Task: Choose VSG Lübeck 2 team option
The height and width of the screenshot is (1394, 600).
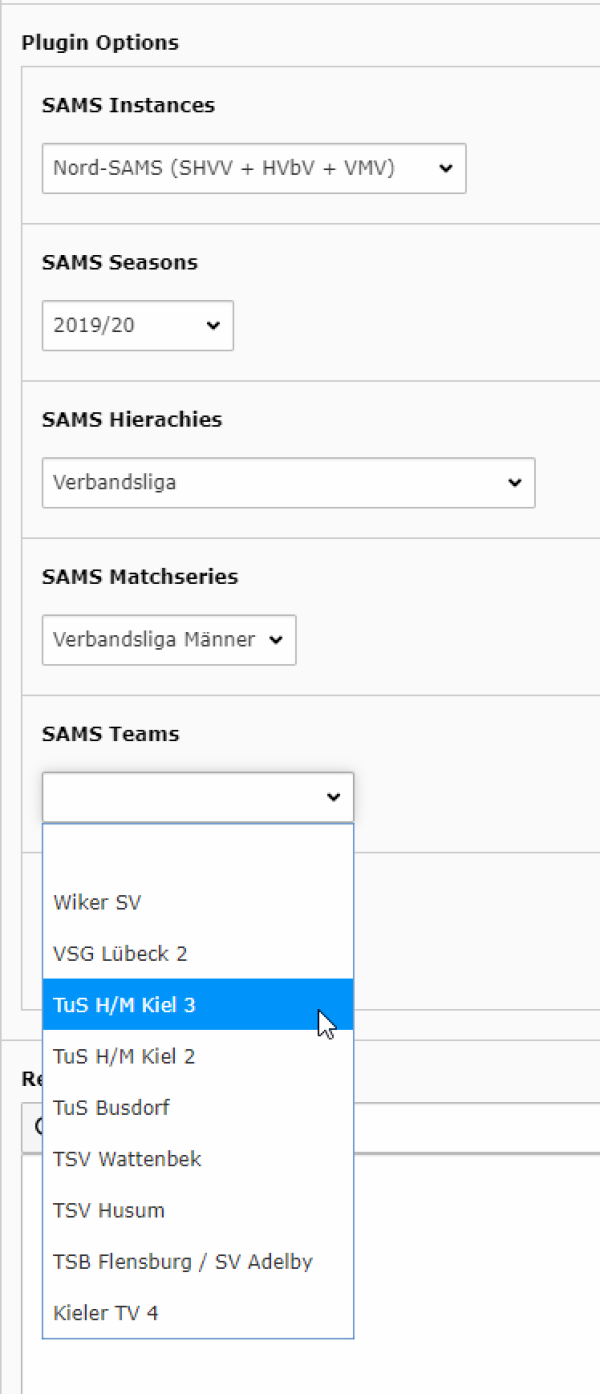Action: (198, 954)
